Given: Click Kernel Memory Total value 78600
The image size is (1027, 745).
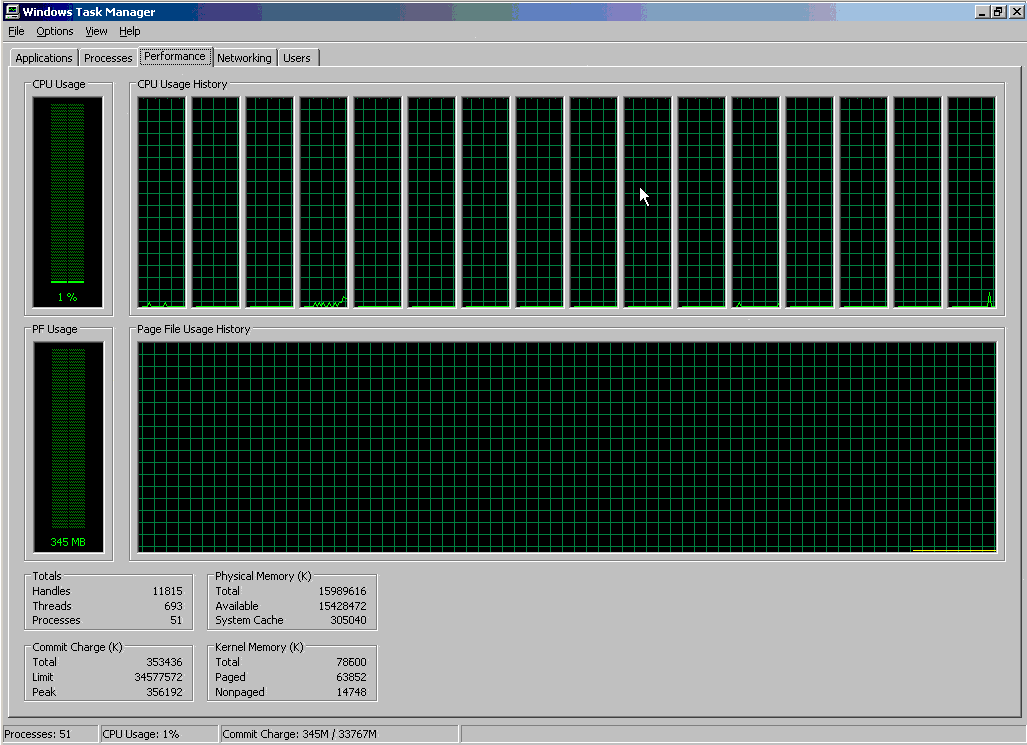Looking at the screenshot, I should pos(352,662).
